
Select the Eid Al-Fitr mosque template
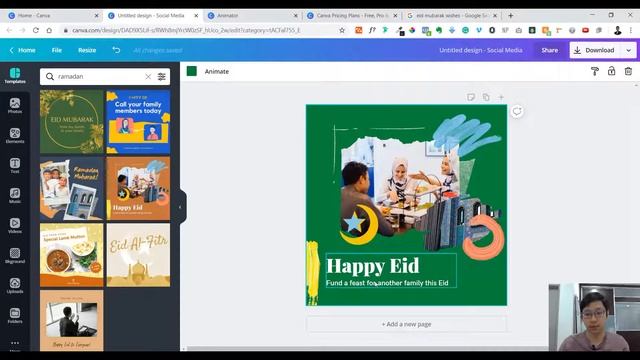pyautogui.click(x=138, y=255)
